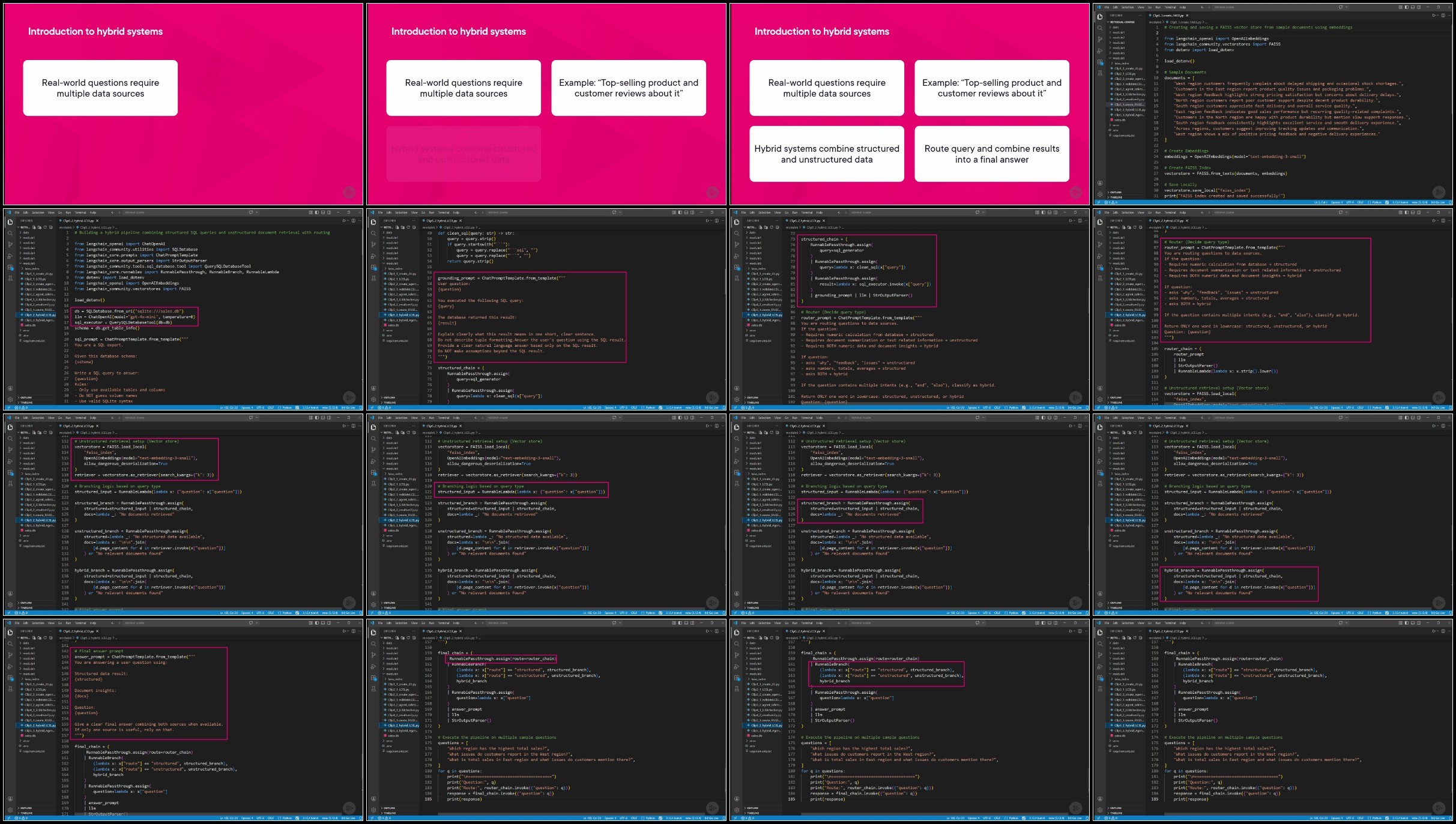Open the frame highlighting the structured_branch block
The height and width of the screenshot is (824, 1456).
pos(910,515)
